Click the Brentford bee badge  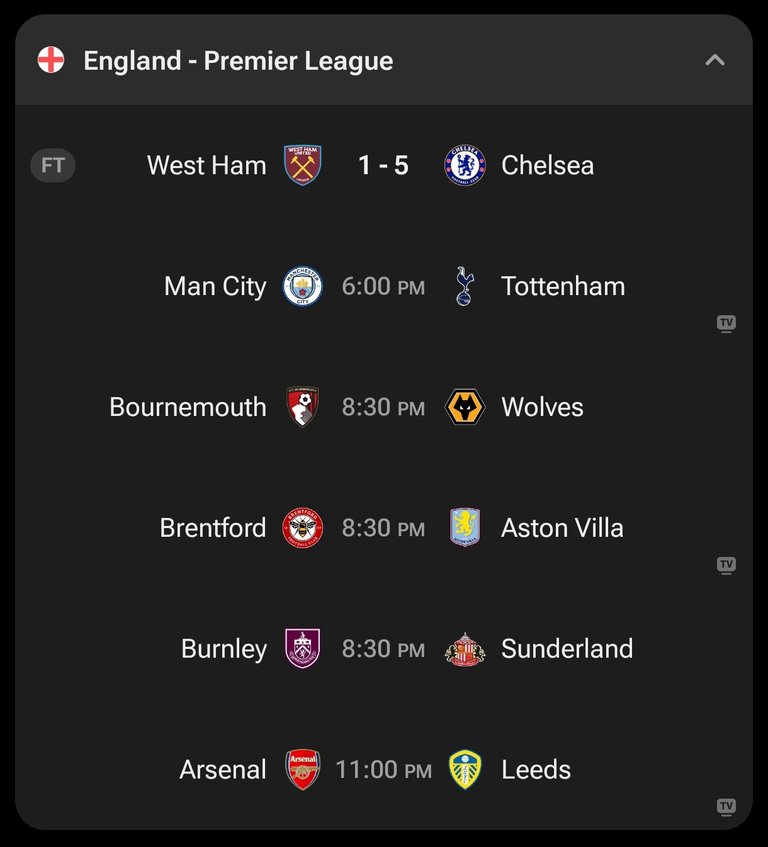302,528
